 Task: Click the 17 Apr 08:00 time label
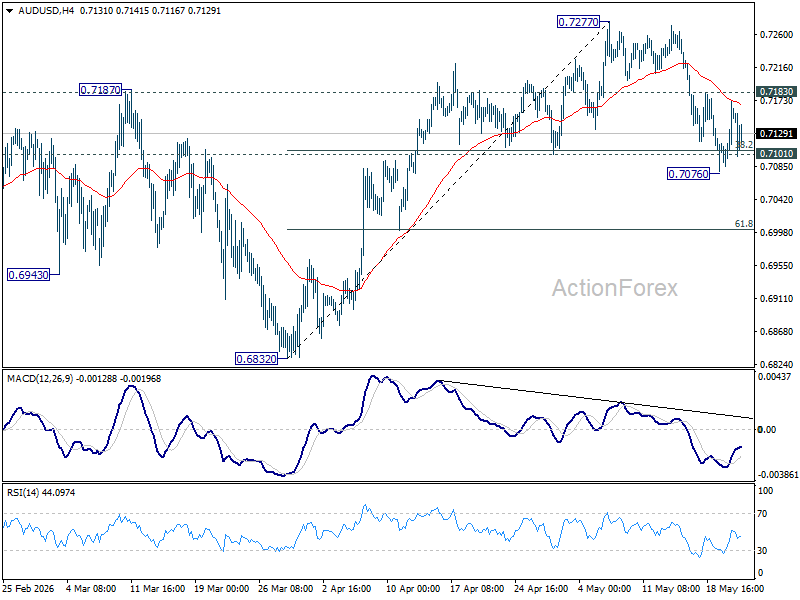click(477, 589)
